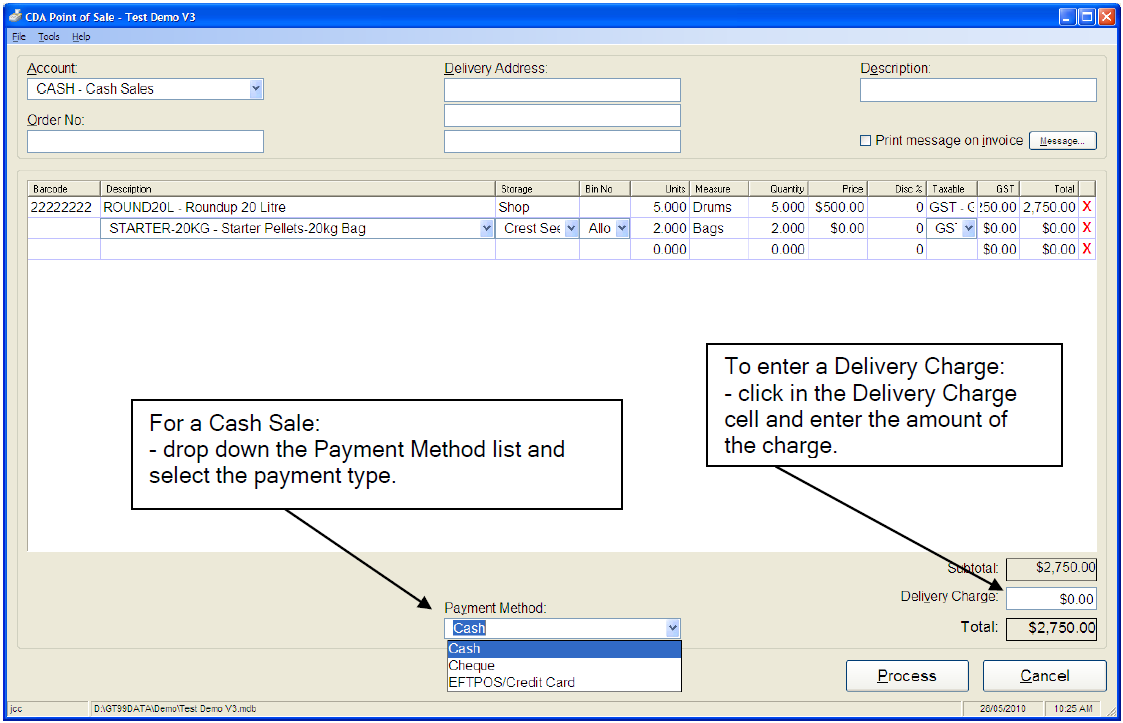Expand the Storage dropdown for Starter Pellets
Screen dimensions: 1123x723
[572, 228]
